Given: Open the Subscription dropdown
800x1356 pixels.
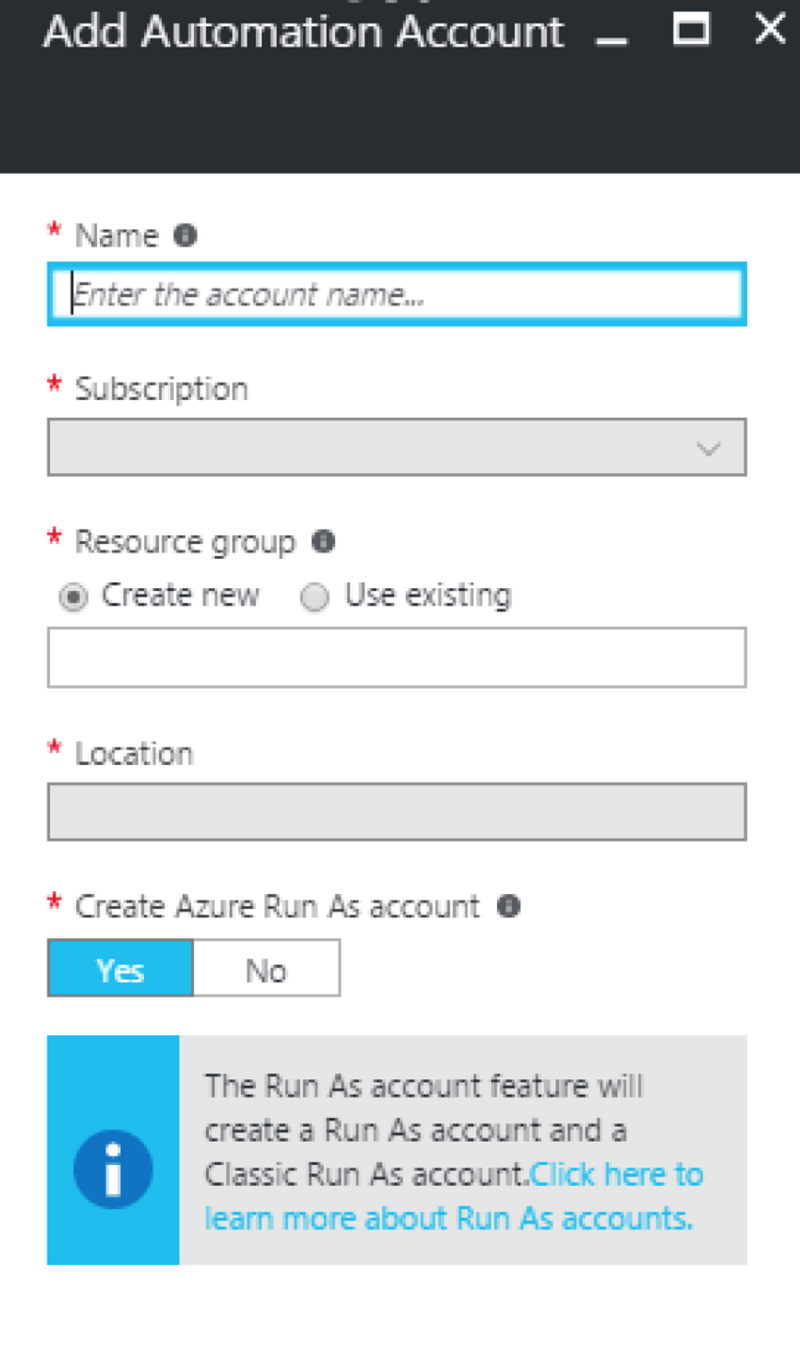Looking at the screenshot, I should pos(397,447).
